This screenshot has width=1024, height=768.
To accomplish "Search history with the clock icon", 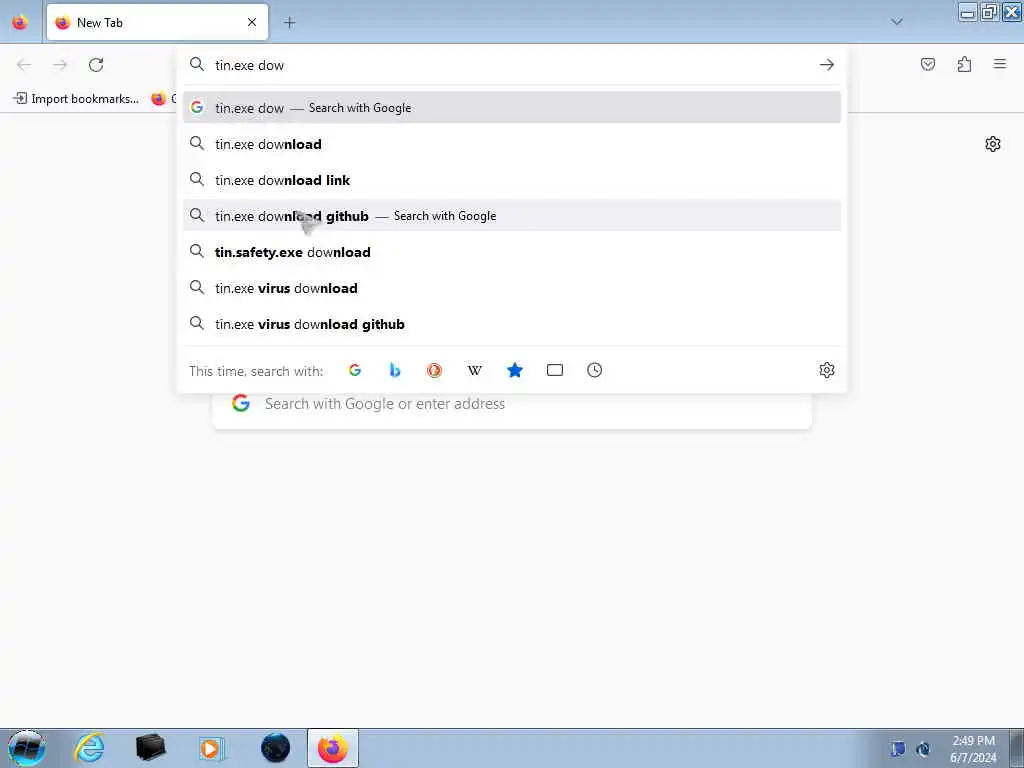I will pos(594,370).
